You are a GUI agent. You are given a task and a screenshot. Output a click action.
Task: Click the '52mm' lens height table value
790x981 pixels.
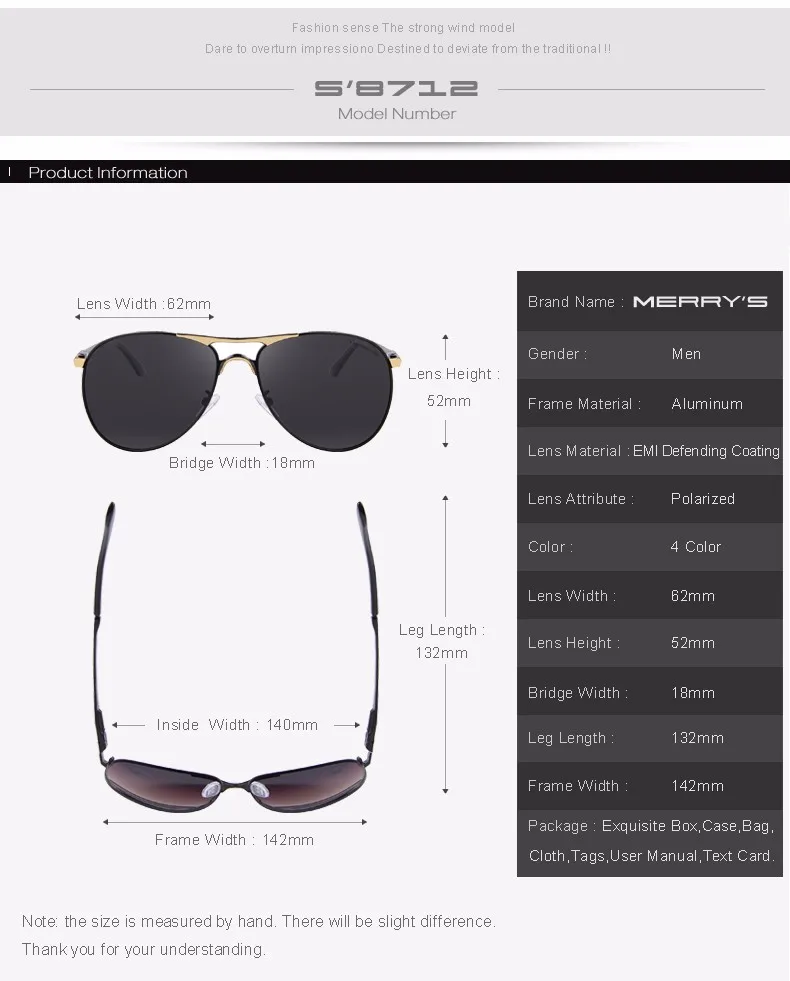[x=692, y=643]
